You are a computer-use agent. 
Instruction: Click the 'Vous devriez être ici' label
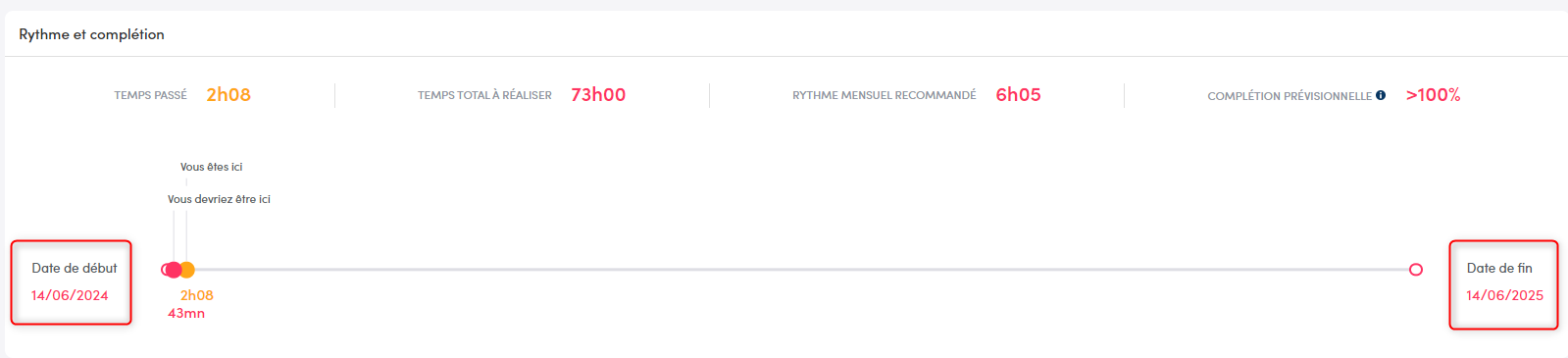tap(219, 199)
